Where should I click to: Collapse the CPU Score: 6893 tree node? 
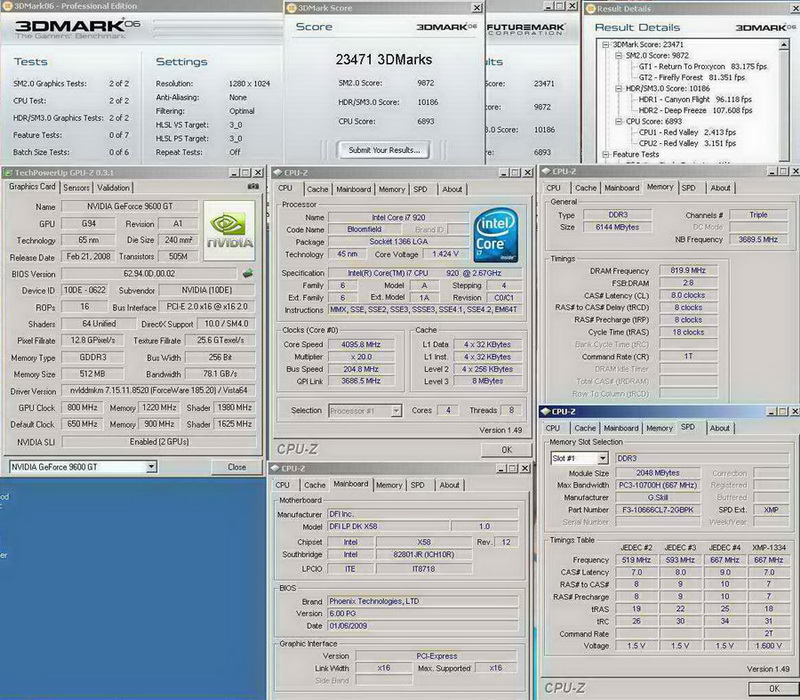pos(618,121)
